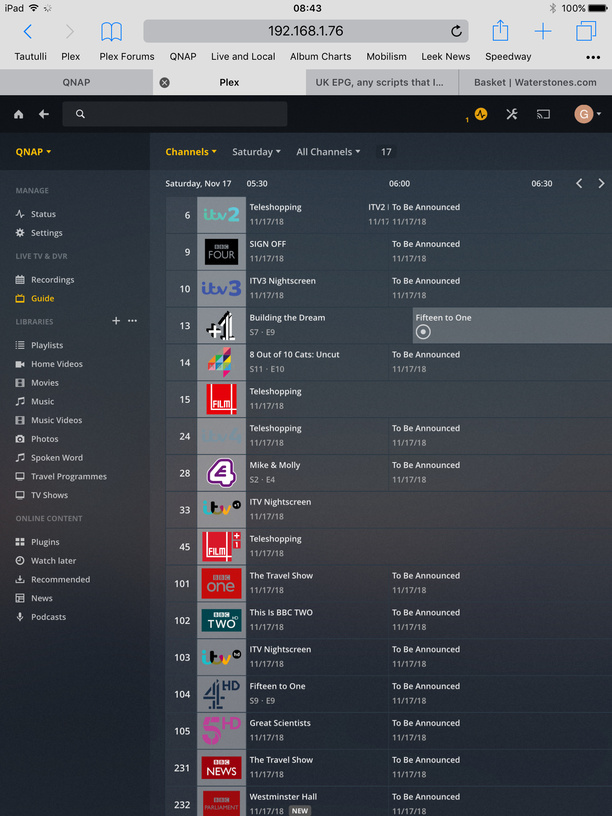The width and height of the screenshot is (612, 816).
Task: Open Watch later list
Action: [46, 560]
